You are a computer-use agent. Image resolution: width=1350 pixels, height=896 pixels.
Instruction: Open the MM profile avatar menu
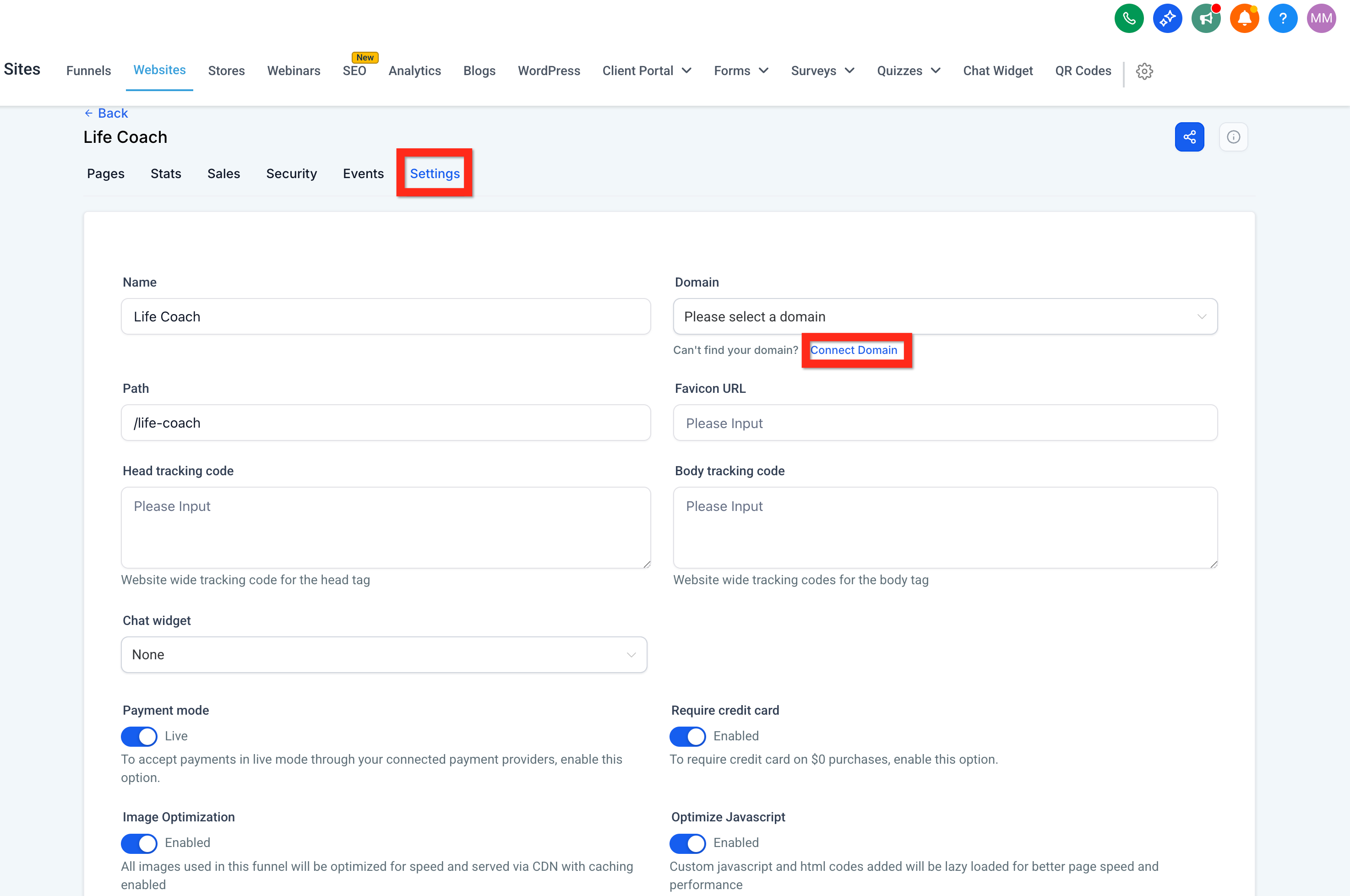(x=1322, y=18)
